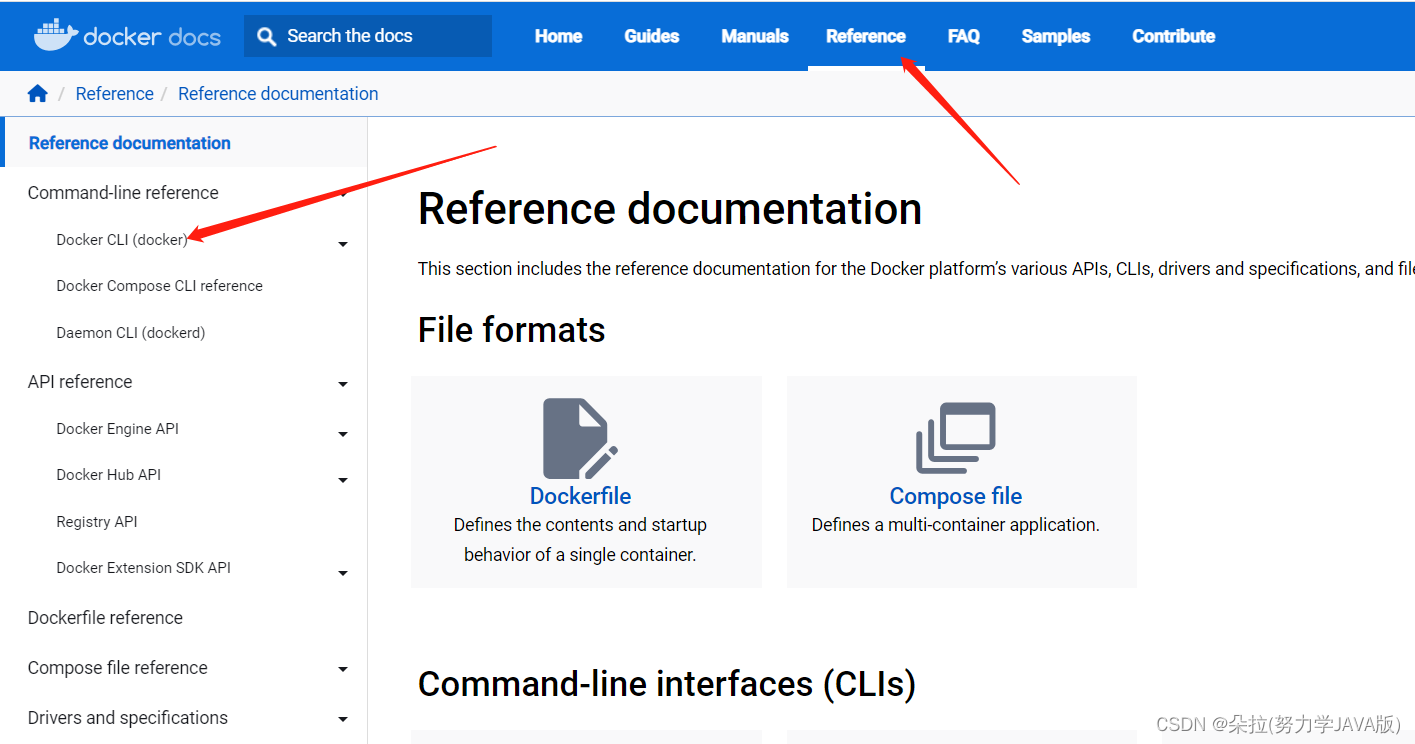1415x744 pixels.
Task: Select Reference documentation in sidebar
Action: 130,143
